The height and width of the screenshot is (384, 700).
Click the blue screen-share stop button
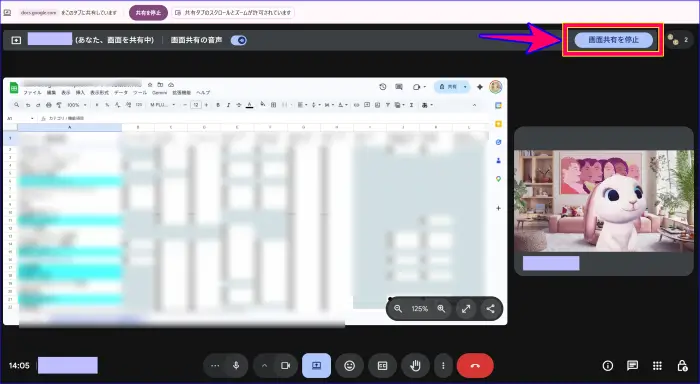[x=613, y=40]
